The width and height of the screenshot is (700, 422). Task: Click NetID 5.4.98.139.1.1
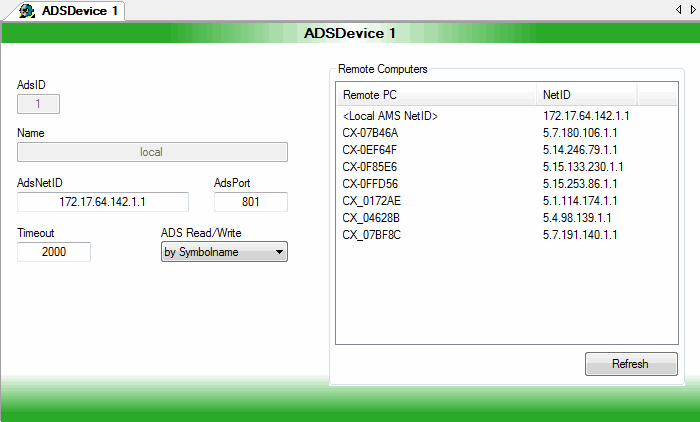tap(577, 218)
